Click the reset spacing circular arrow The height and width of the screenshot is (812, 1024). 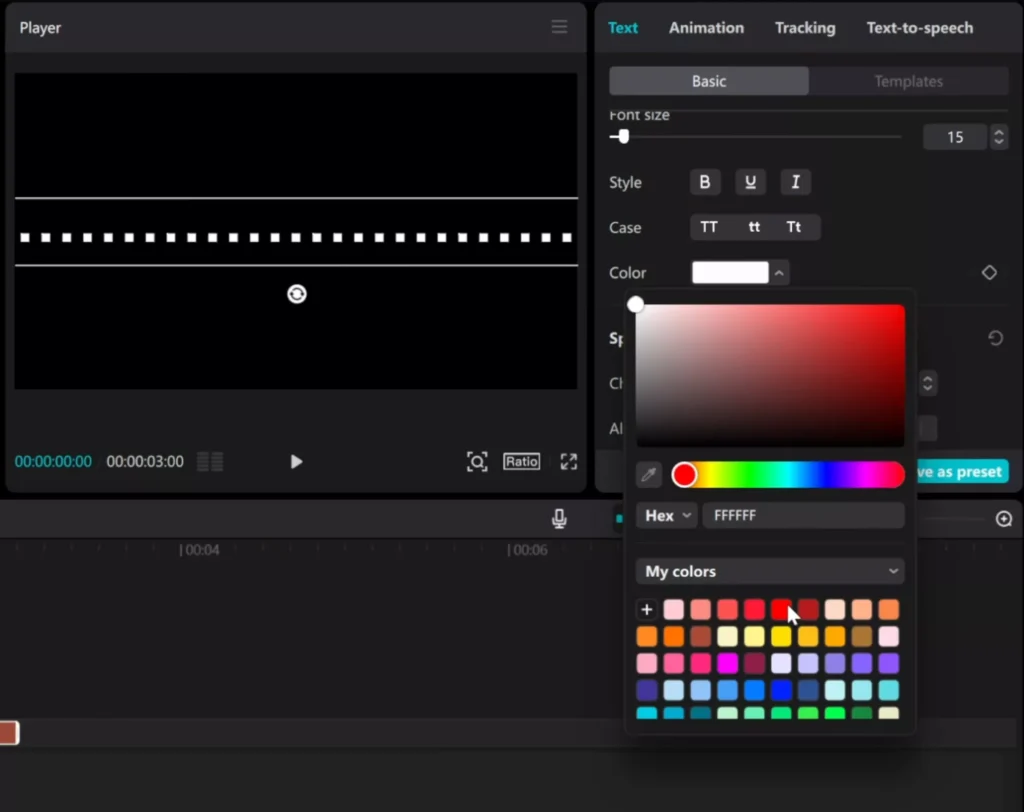[x=995, y=338]
